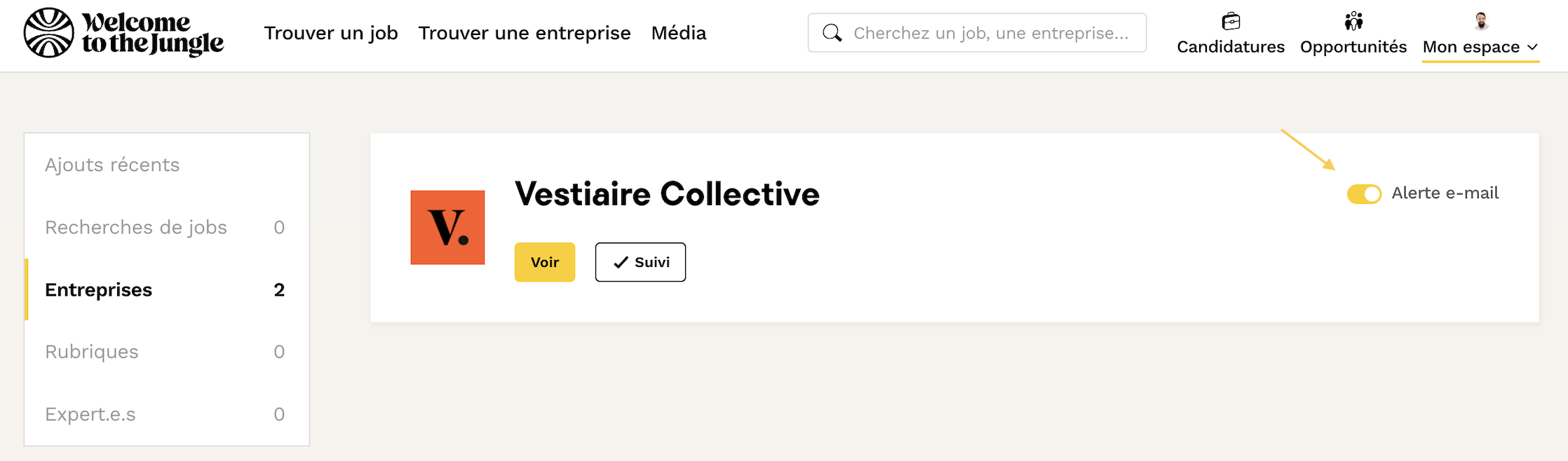Focus the job and company search field
Image resolution: width=1568 pixels, height=461 pixels.
[990, 33]
